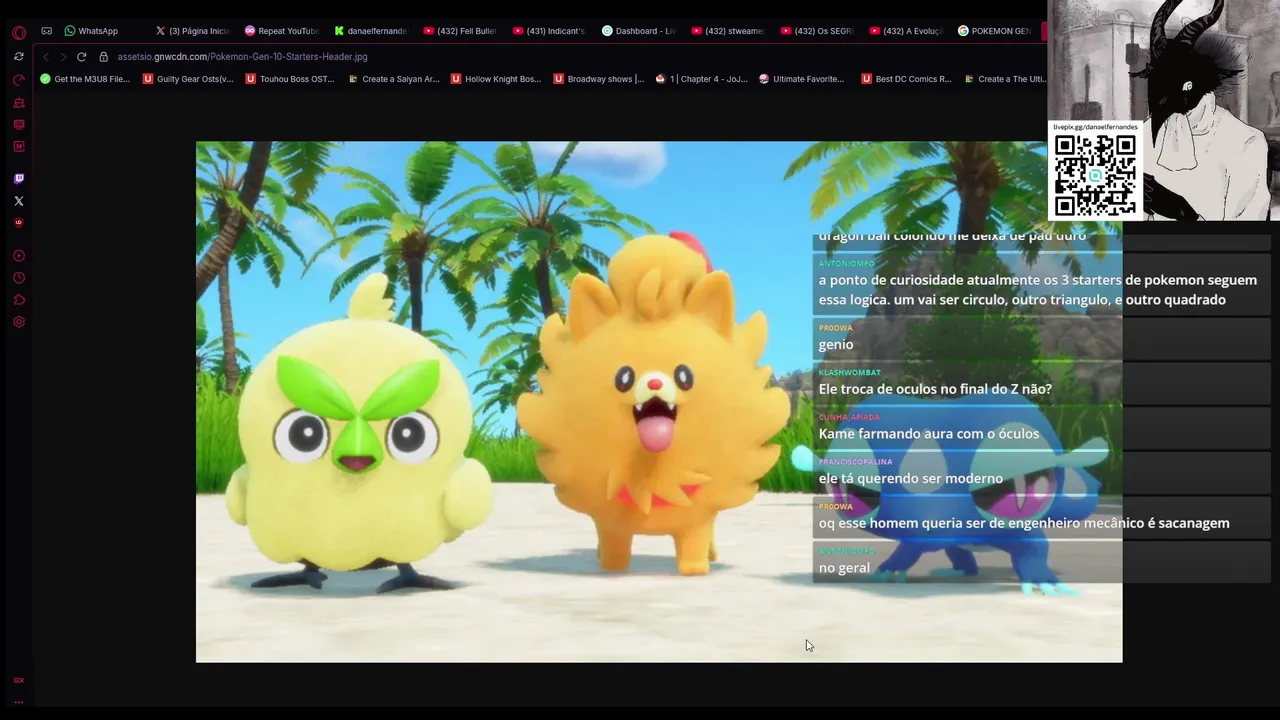Switch to the danaelfernandes Kick tab
1280x720 pixels.
tap(370, 31)
